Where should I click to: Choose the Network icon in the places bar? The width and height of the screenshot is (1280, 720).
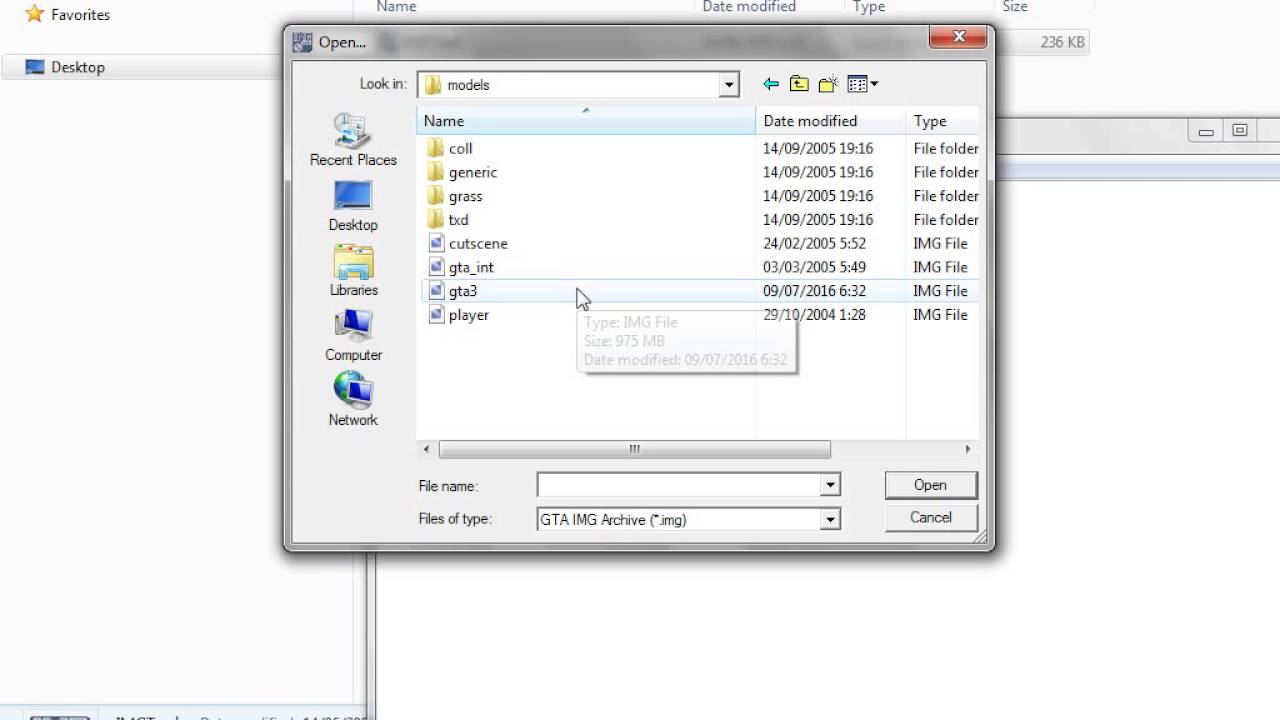click(x=353, y=390)
